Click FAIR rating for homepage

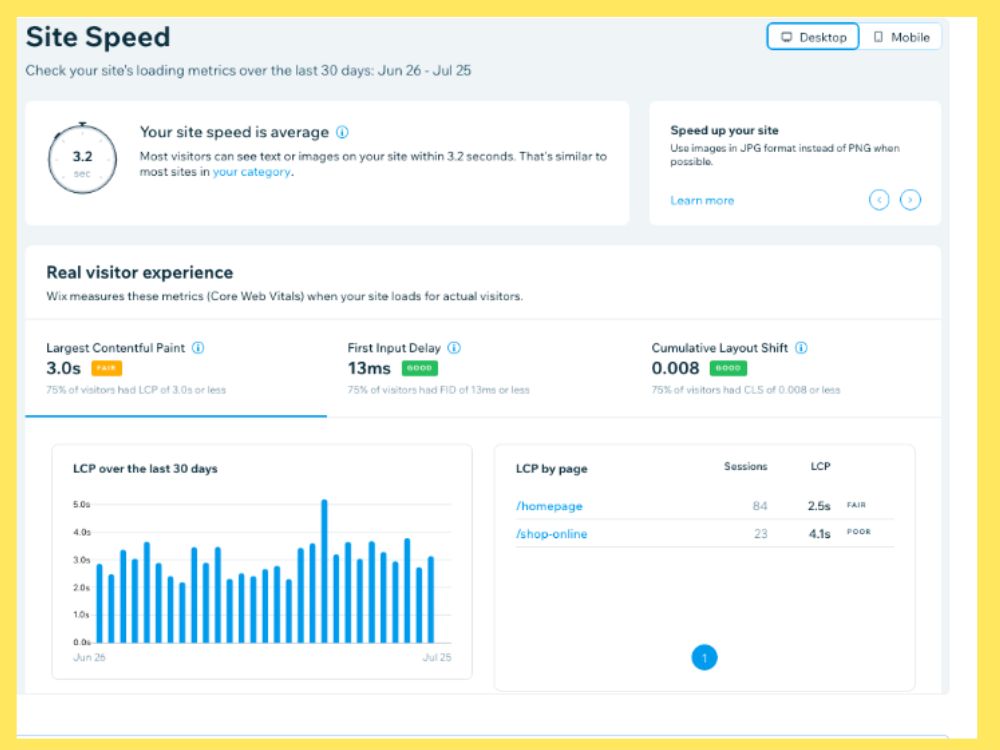pyautogui.click(x=856, y=505)
